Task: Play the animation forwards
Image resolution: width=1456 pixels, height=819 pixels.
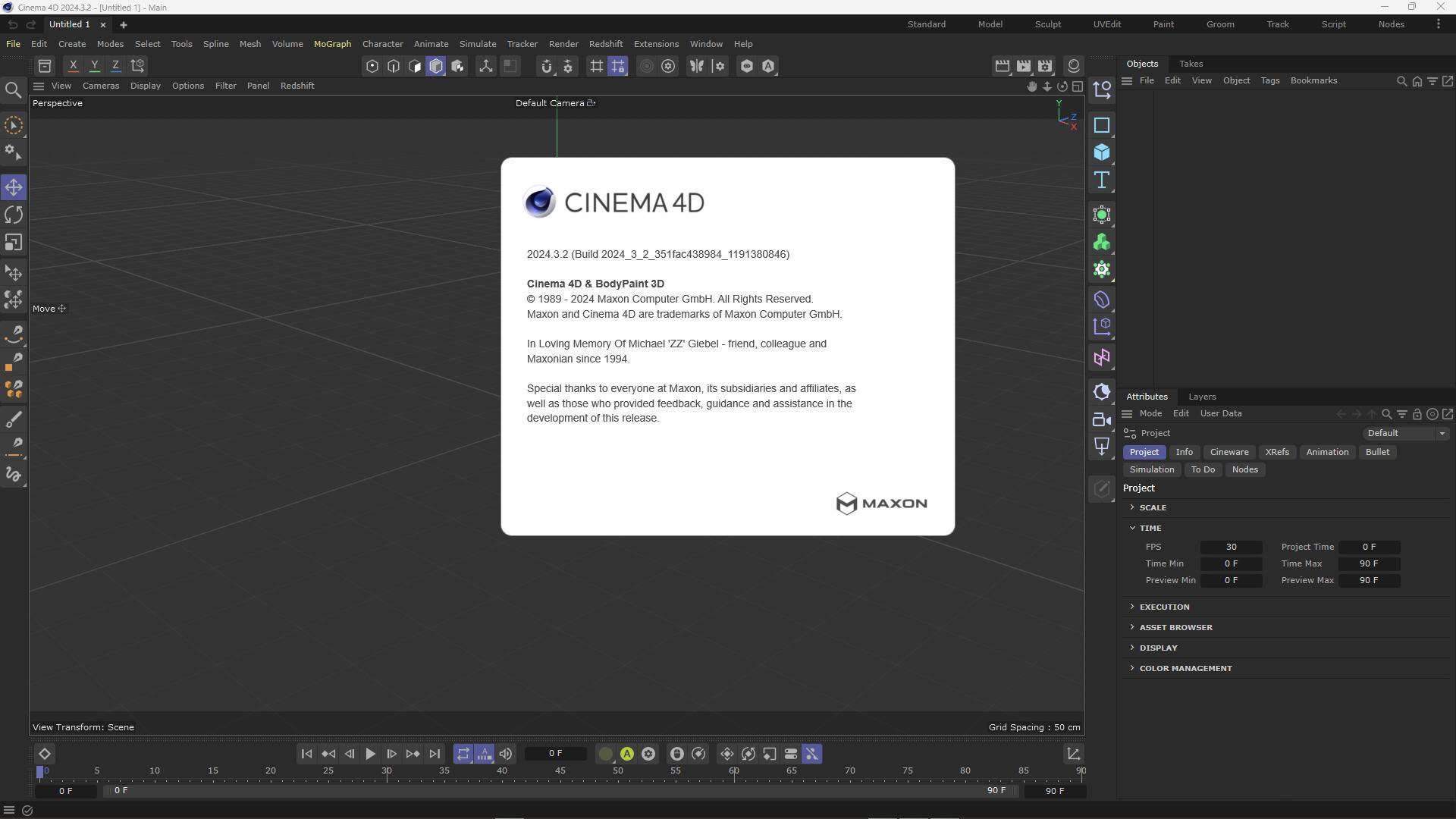Action: point(371,754)
